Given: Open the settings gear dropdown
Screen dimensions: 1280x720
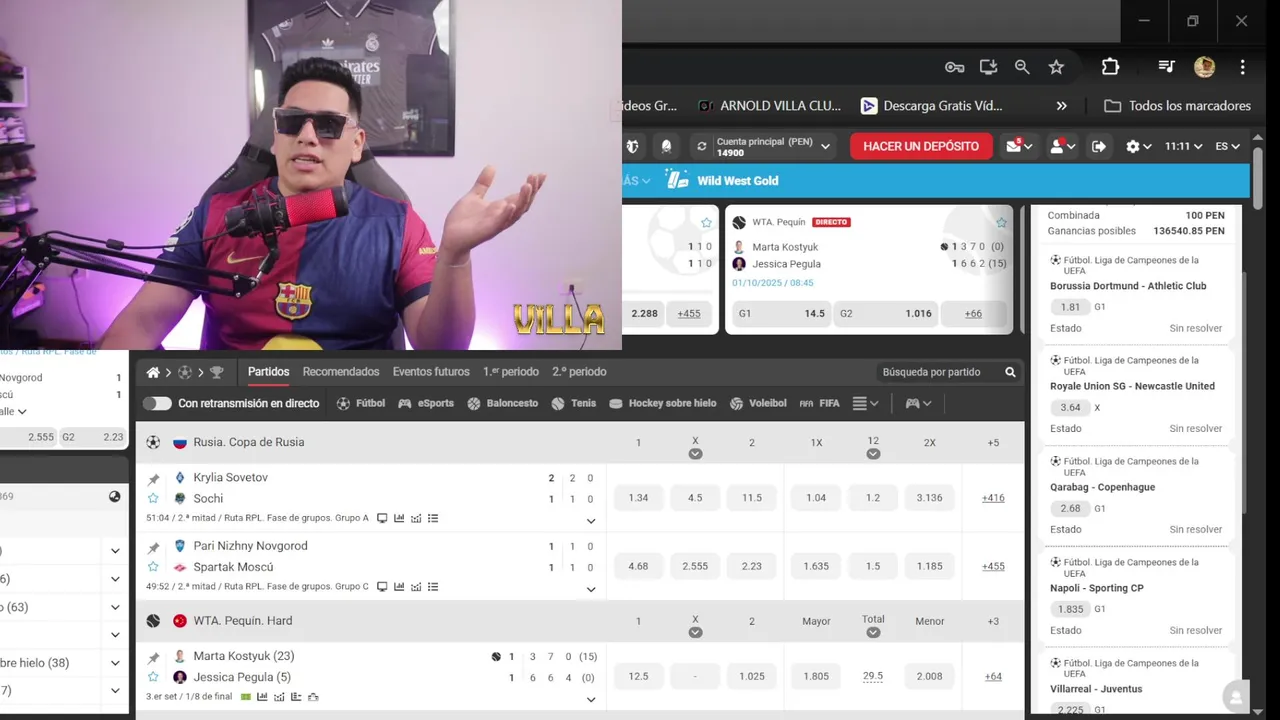Looking at the screenshot, I should pos(1138,146).
